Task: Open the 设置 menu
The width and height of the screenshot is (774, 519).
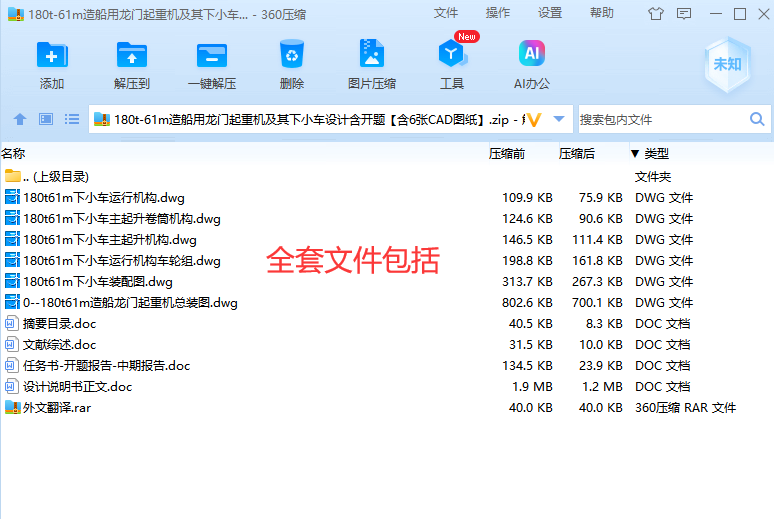Action: (550, 13)
